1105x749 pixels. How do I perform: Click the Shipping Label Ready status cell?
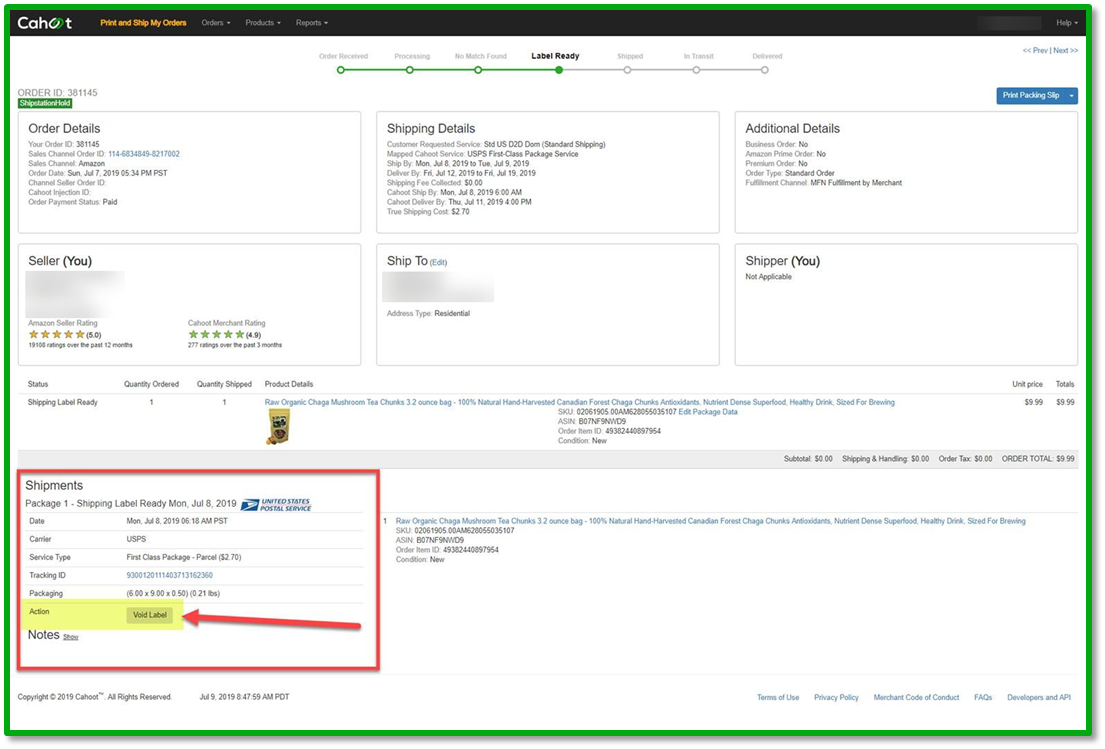(63, 402)
